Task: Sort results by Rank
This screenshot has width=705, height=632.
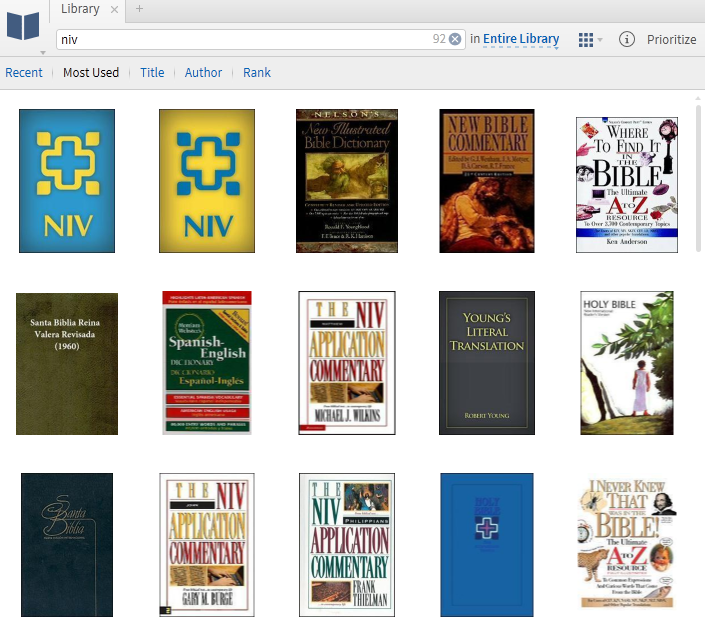Action: tap(257, 72)
